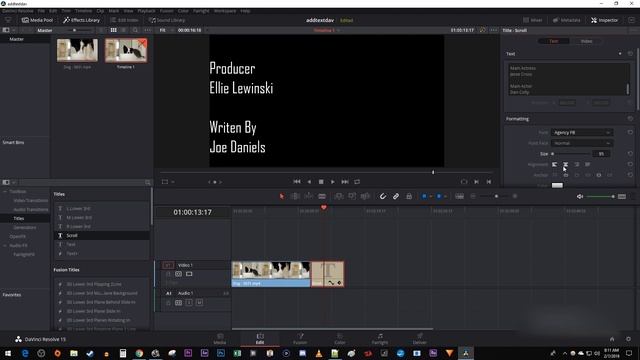Open the Fusion menu
Screen dimensions: 640x360
pos(167,11)
